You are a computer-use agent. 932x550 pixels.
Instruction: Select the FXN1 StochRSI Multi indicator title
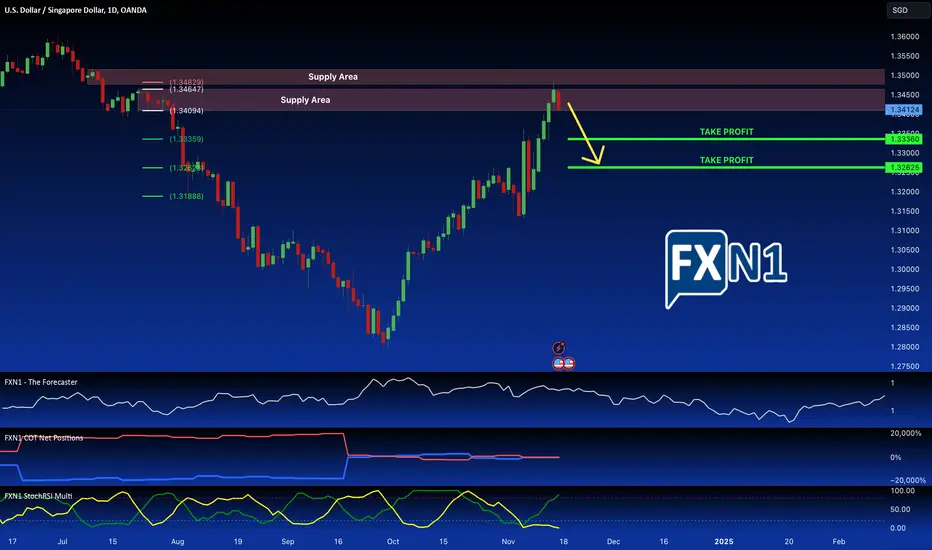point(39,496)
